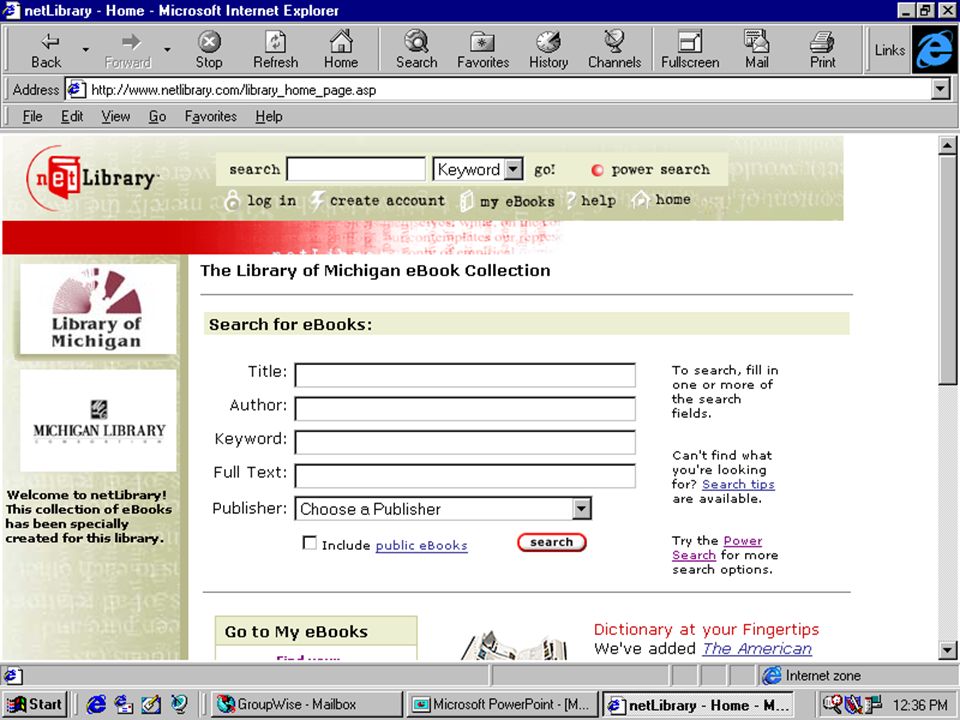Click the house icon beside home
Viewport: 960px width, 720px height.
pyautogui.click(x=640, y=200)
